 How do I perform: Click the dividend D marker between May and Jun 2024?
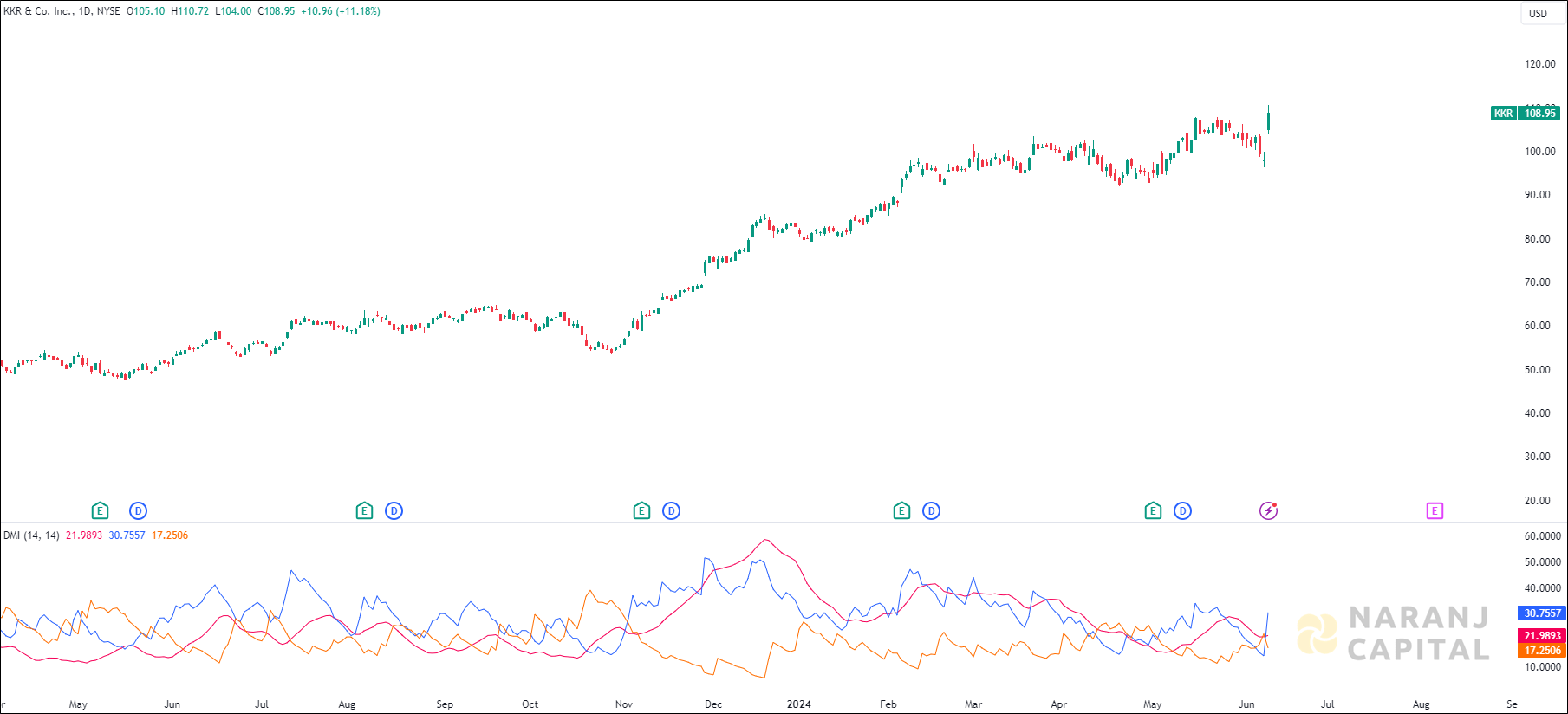(x=1182, y=511)
